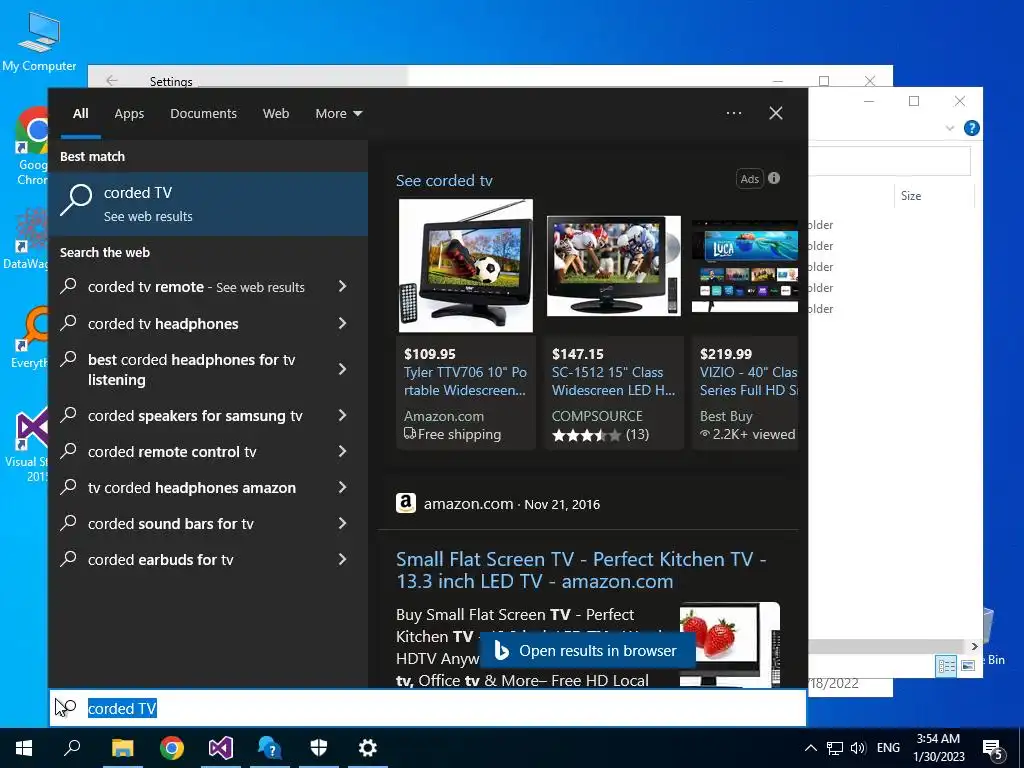Click Open results in browser button
Image resolution: width=1024 pixels, height=768 pixels.
(x=587, y=650)
